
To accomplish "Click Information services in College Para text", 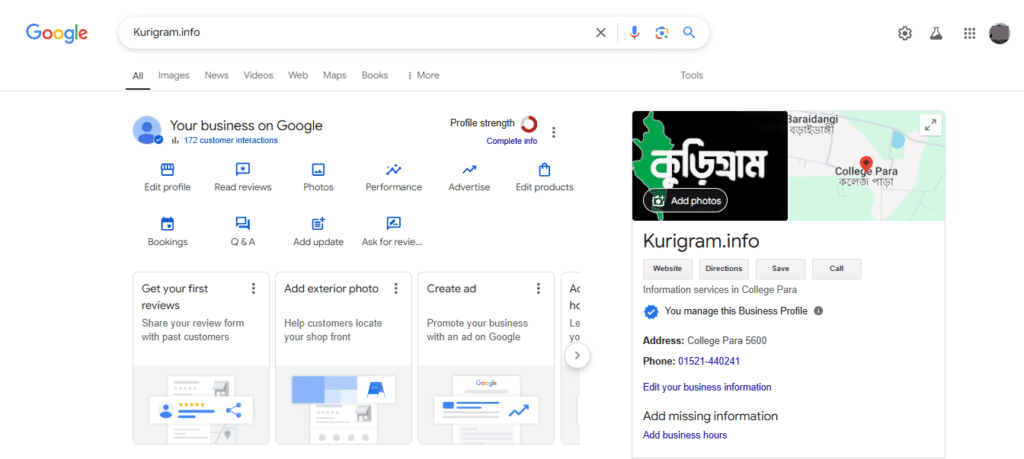I will (720, 290).
